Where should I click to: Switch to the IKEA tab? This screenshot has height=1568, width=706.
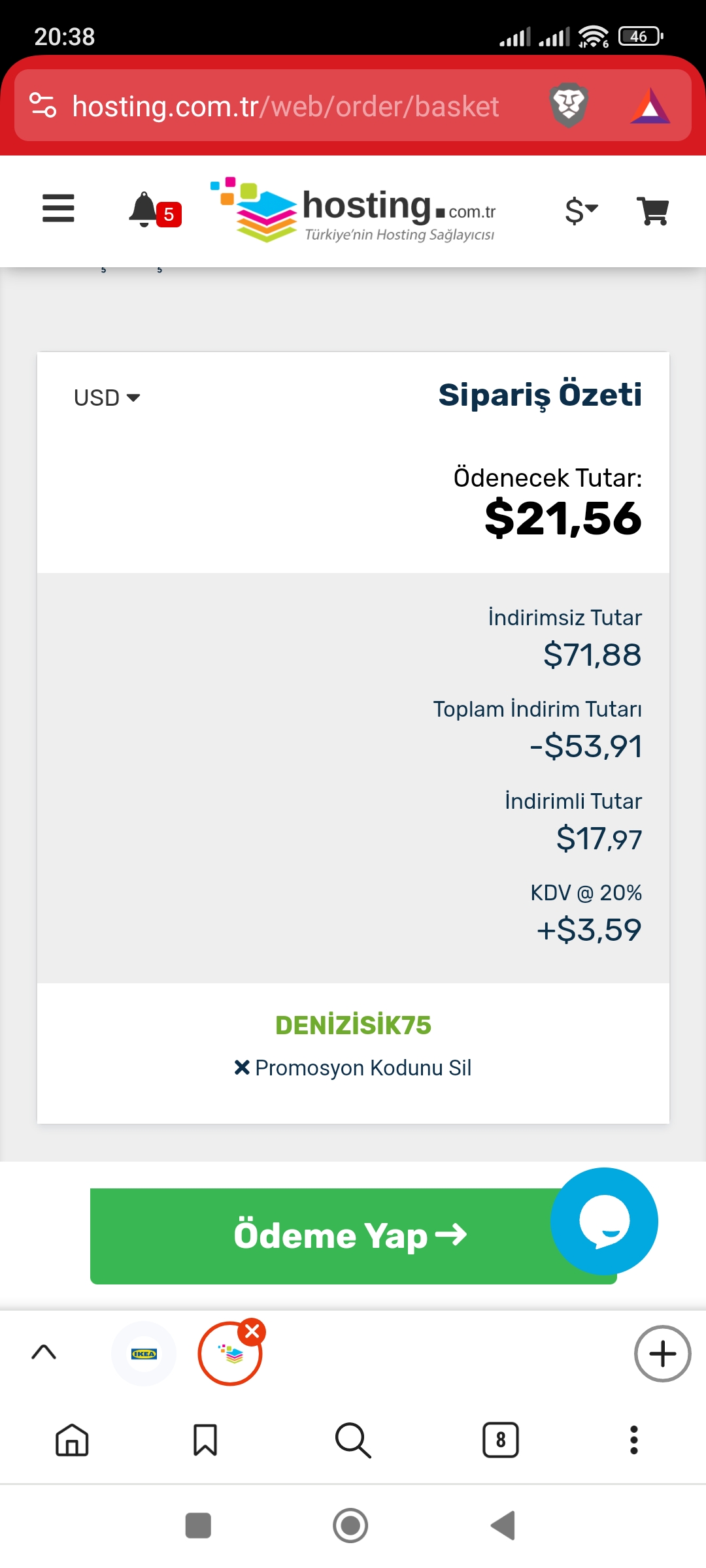pyautogui.click(x=144, y=1354)
